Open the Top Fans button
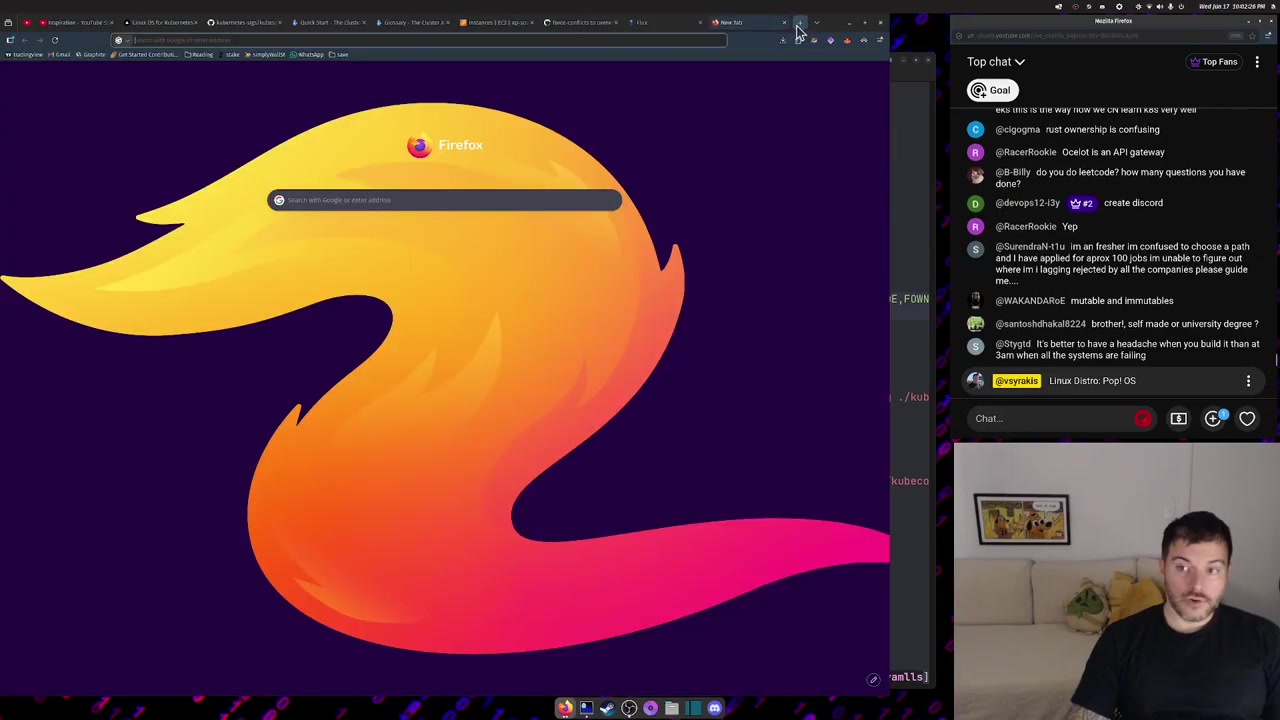This screenshot has width=1280, height=720. [x=1213, y=62]
